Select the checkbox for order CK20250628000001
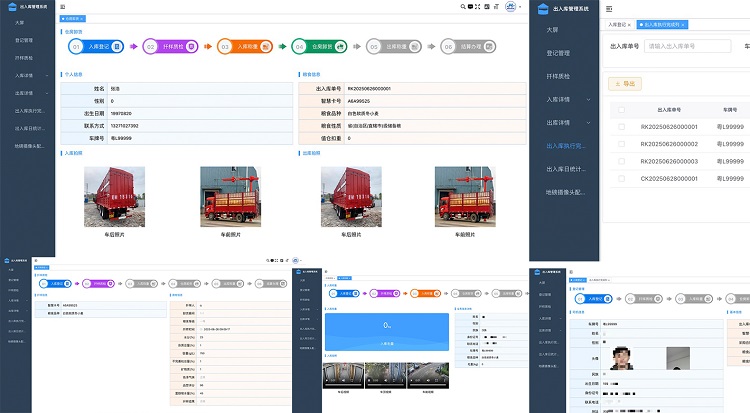Screen dimensions: 750x413 point(621,179)
